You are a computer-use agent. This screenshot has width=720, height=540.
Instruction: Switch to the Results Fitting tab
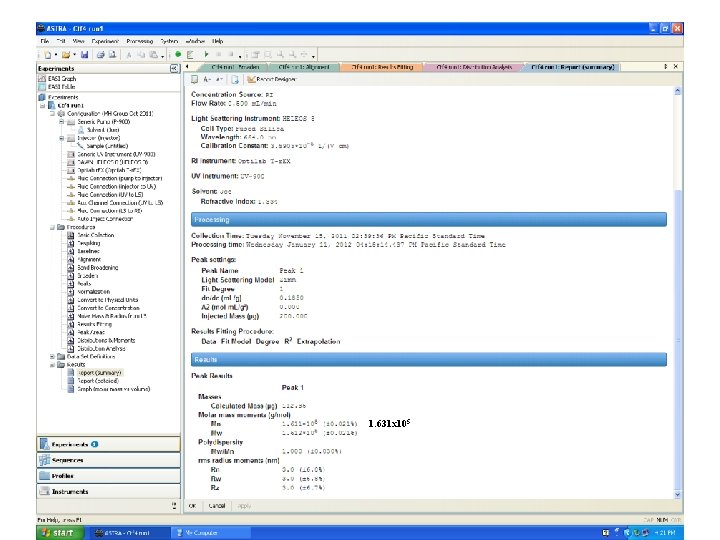382,67
